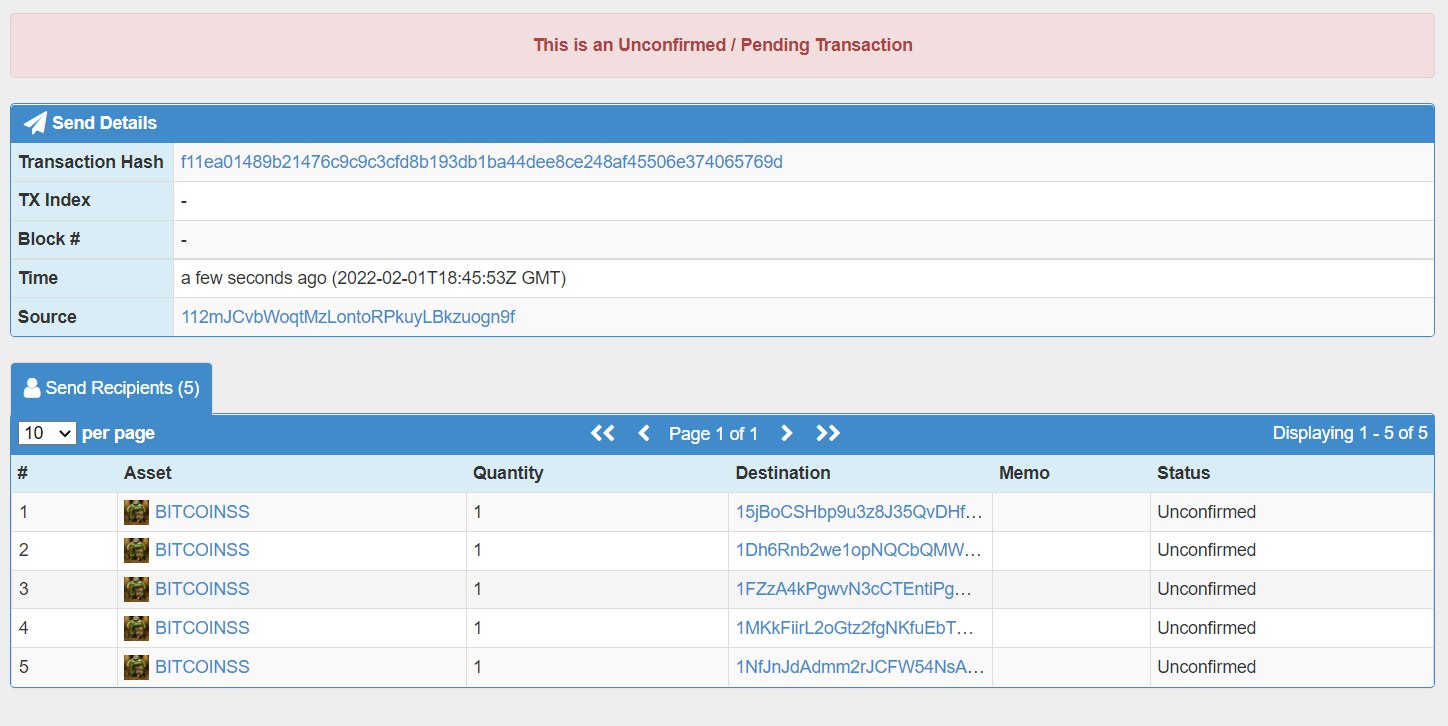This screenshot has width=1448, height=726.
Task: Click the Quantity column header
Action: coord(508,473)
